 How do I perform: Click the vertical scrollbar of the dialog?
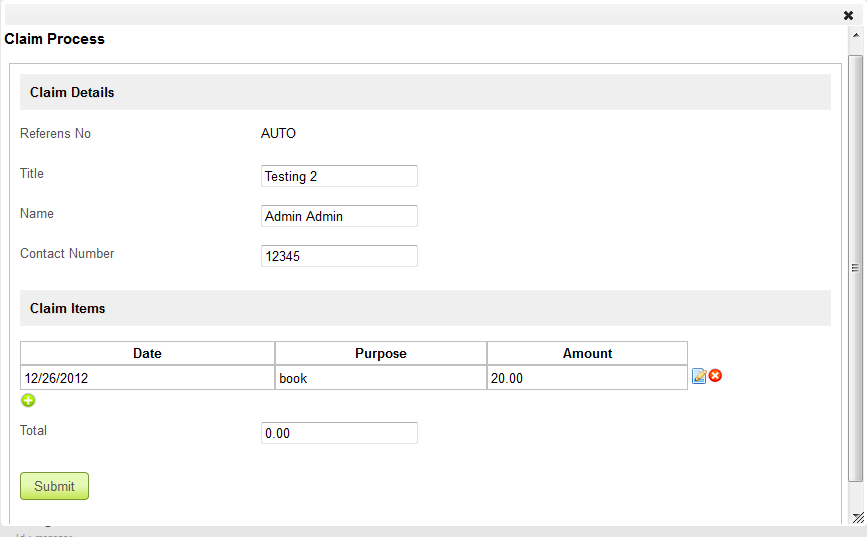(x=856, y=268)
